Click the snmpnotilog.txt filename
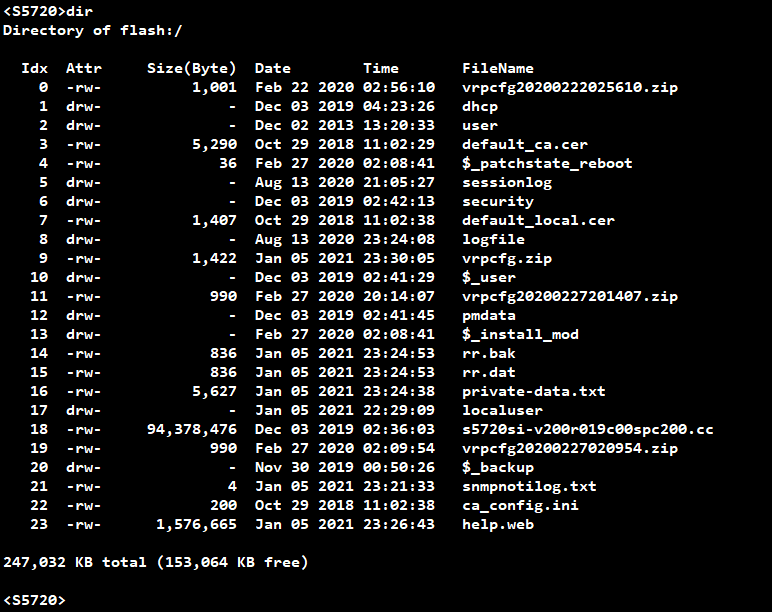 529,487
